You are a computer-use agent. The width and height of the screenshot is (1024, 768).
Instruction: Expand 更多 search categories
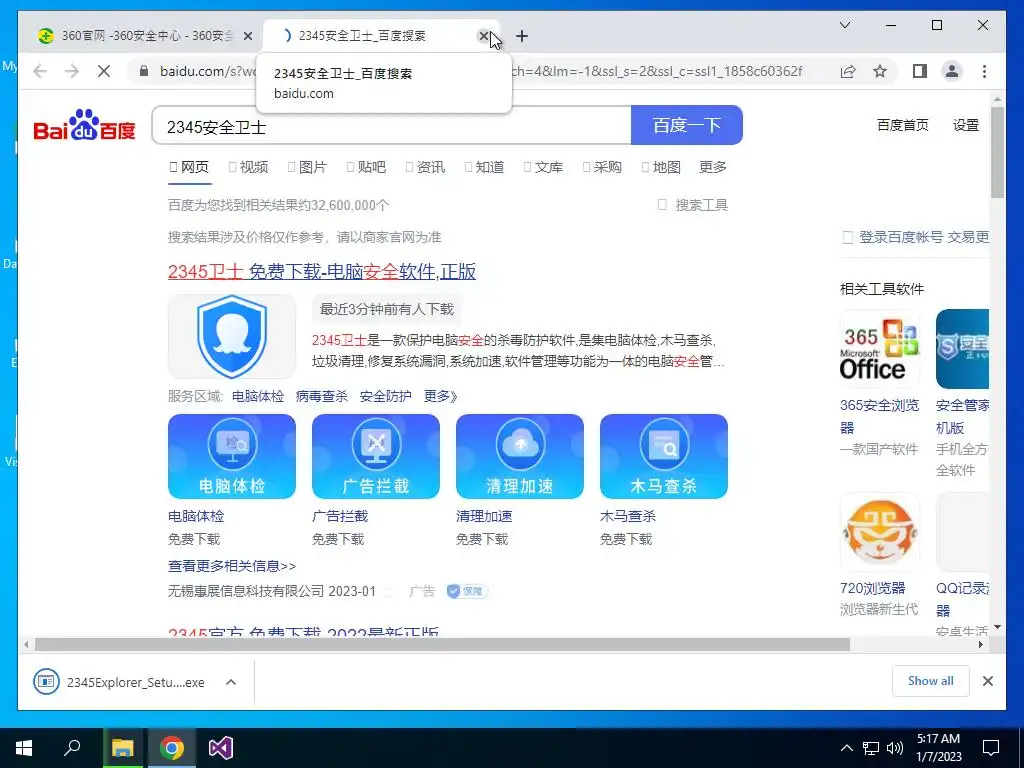pos(712,167)
